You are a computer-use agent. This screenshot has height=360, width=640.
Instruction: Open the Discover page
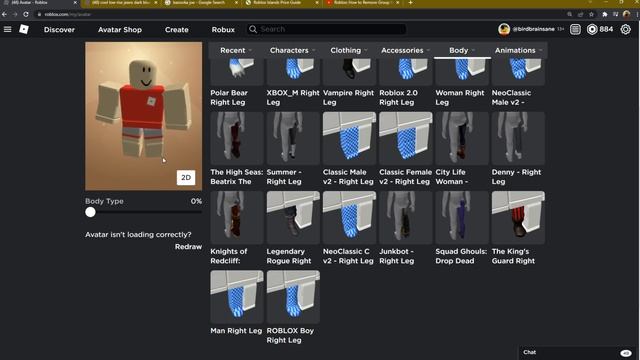point(59,29)
